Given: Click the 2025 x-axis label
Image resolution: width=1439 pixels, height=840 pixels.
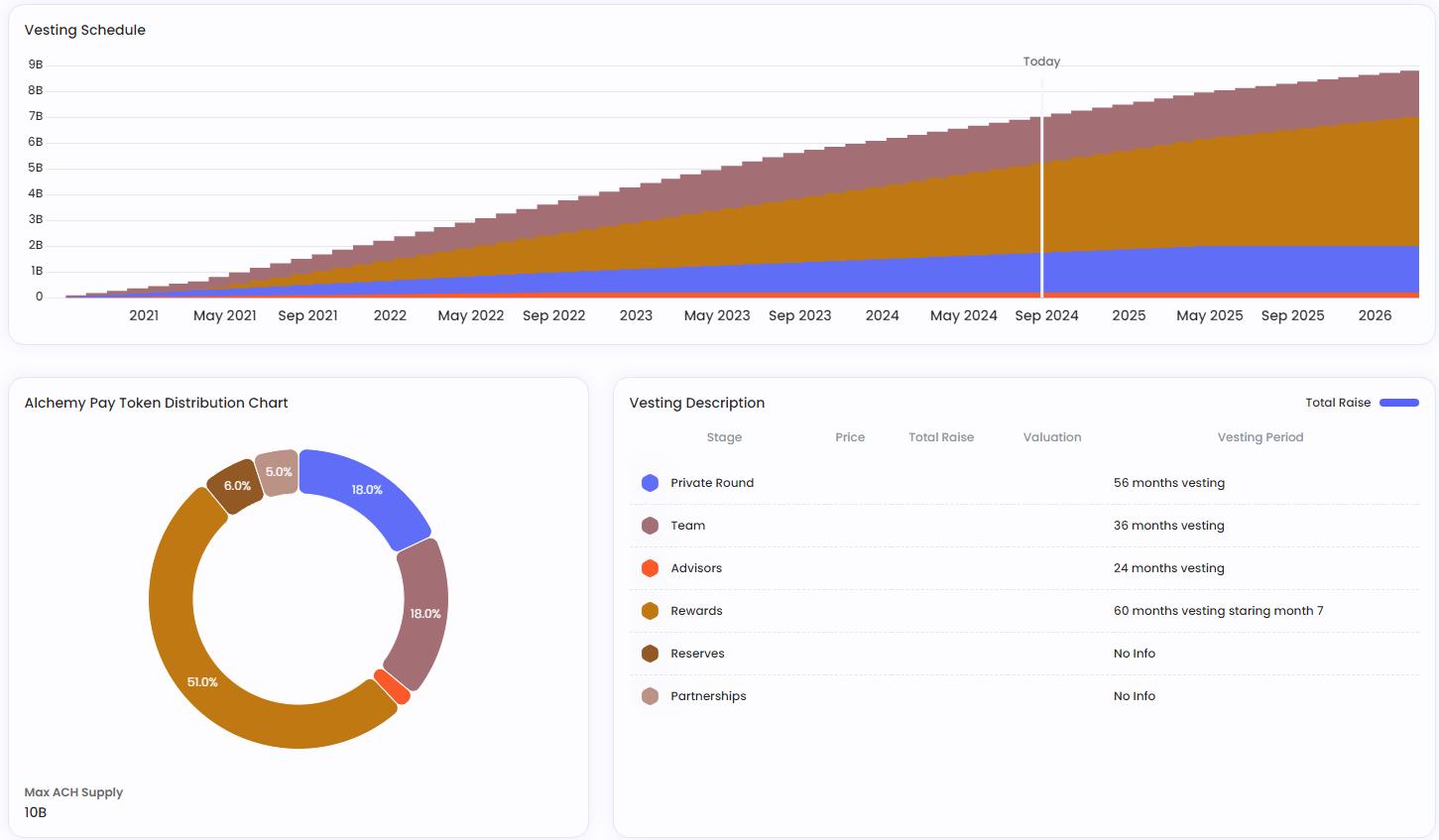Looking at the screenshot, I should click(1129, 315).
